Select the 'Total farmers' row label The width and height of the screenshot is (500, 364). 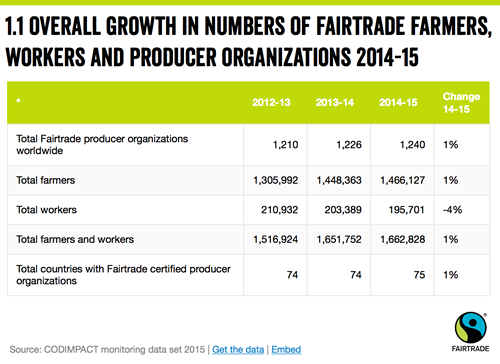coord(46,180)
